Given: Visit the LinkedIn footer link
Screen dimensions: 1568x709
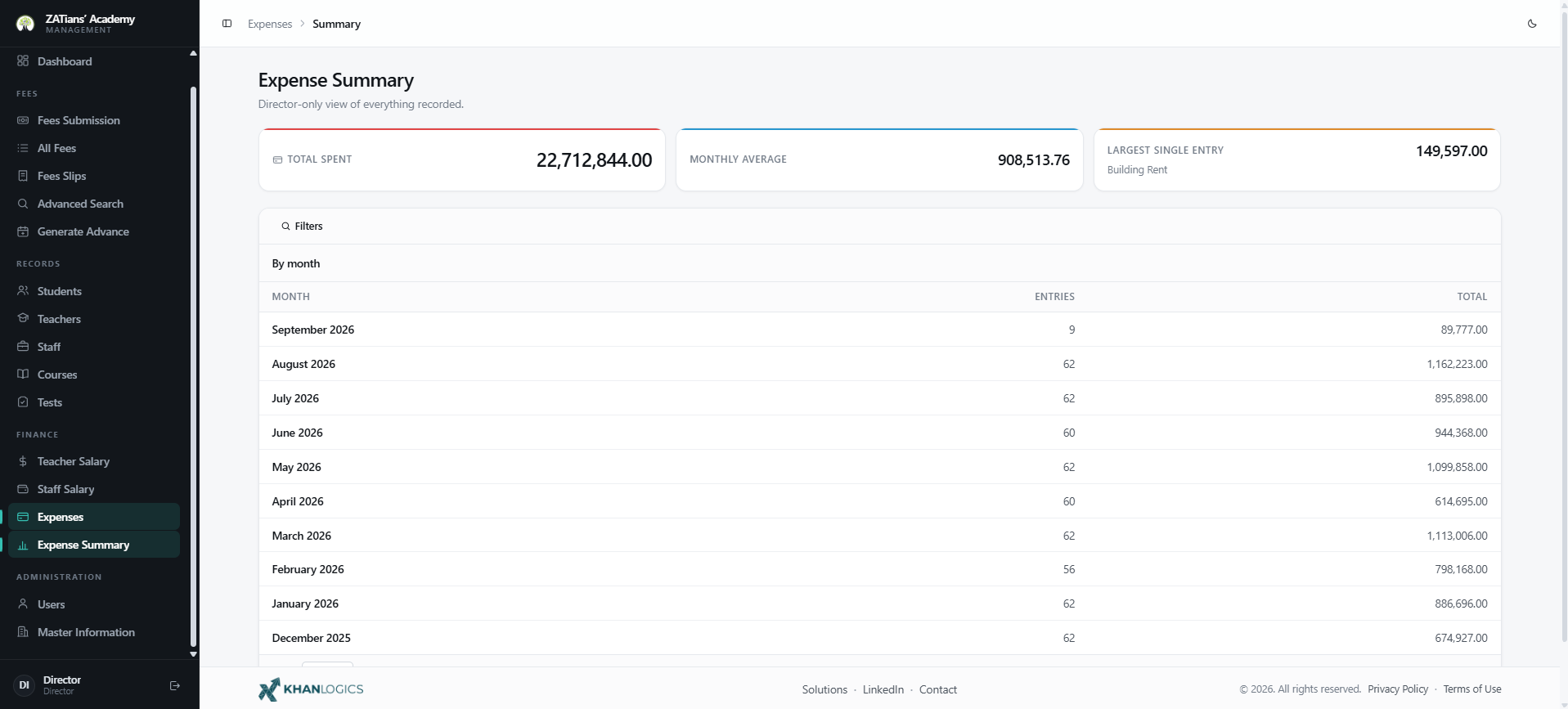Looking at the screenshot, I should pos(883,689).
